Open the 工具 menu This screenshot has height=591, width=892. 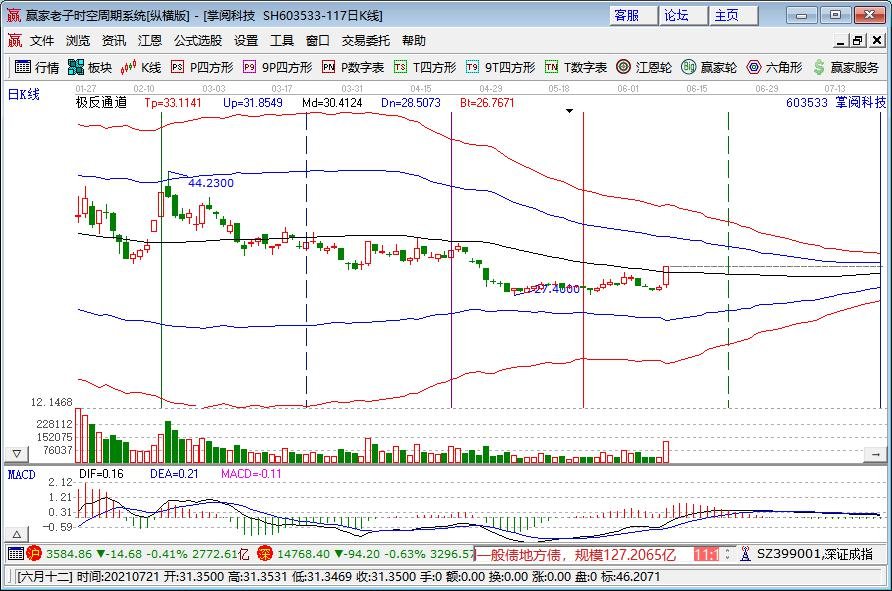click(283, 40)
